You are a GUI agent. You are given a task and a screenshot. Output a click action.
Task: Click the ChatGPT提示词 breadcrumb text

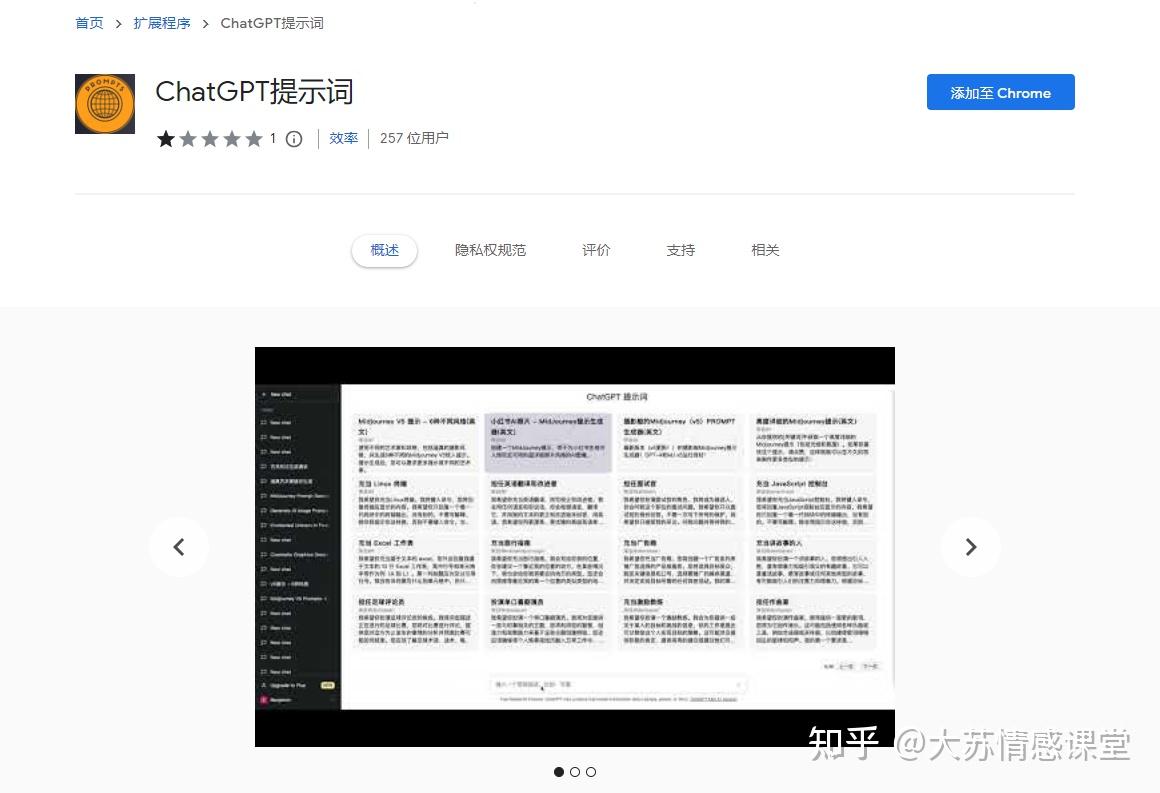(272, 23)
